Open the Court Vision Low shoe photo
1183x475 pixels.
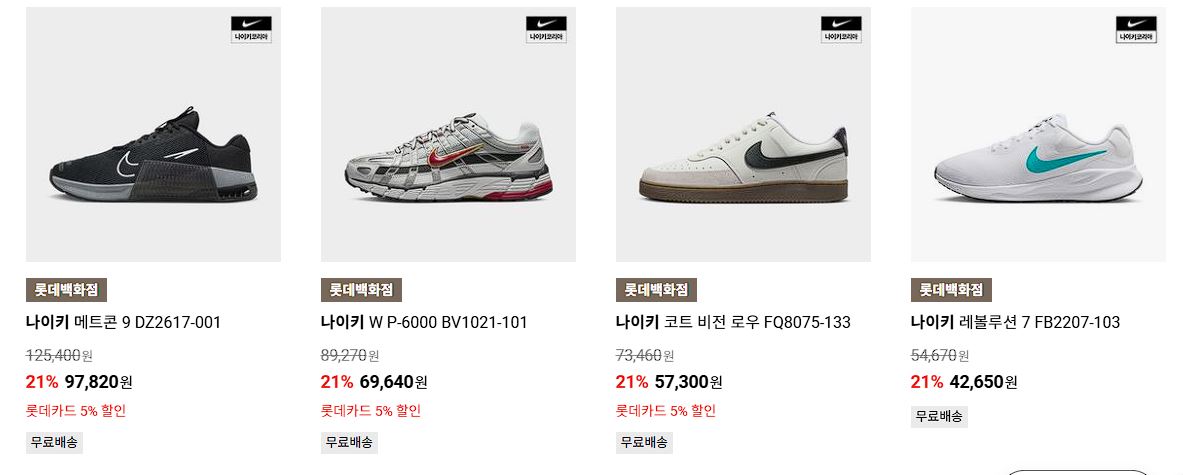pos(743,134)
